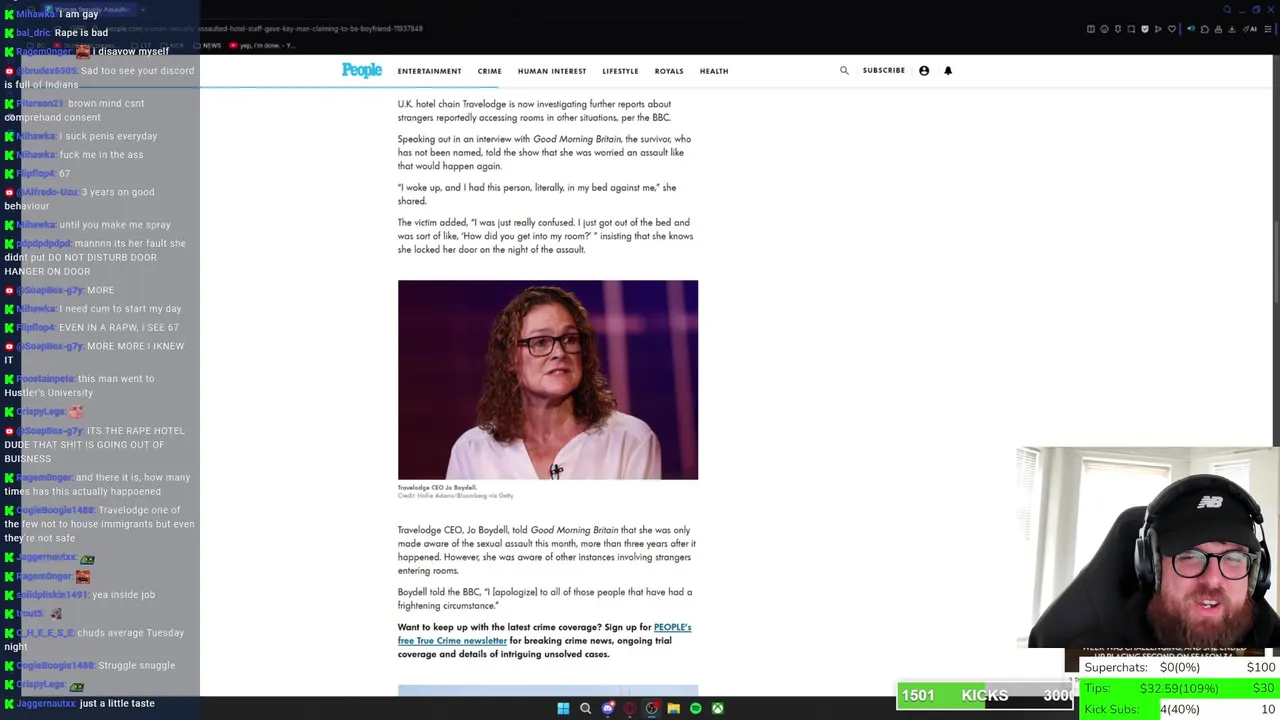
Task: Click the extensions cube icon in toolbar
Action: (1205, 29)
